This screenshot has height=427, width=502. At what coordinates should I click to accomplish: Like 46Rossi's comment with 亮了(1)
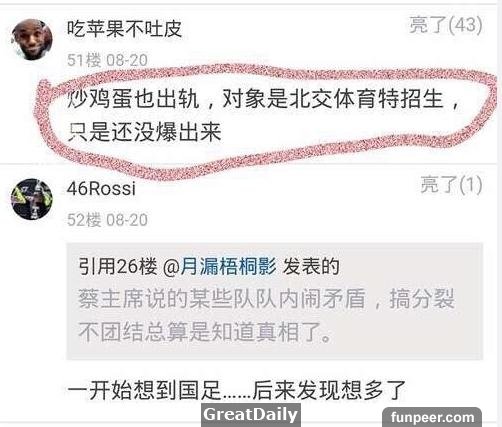[x=451, y=185]
